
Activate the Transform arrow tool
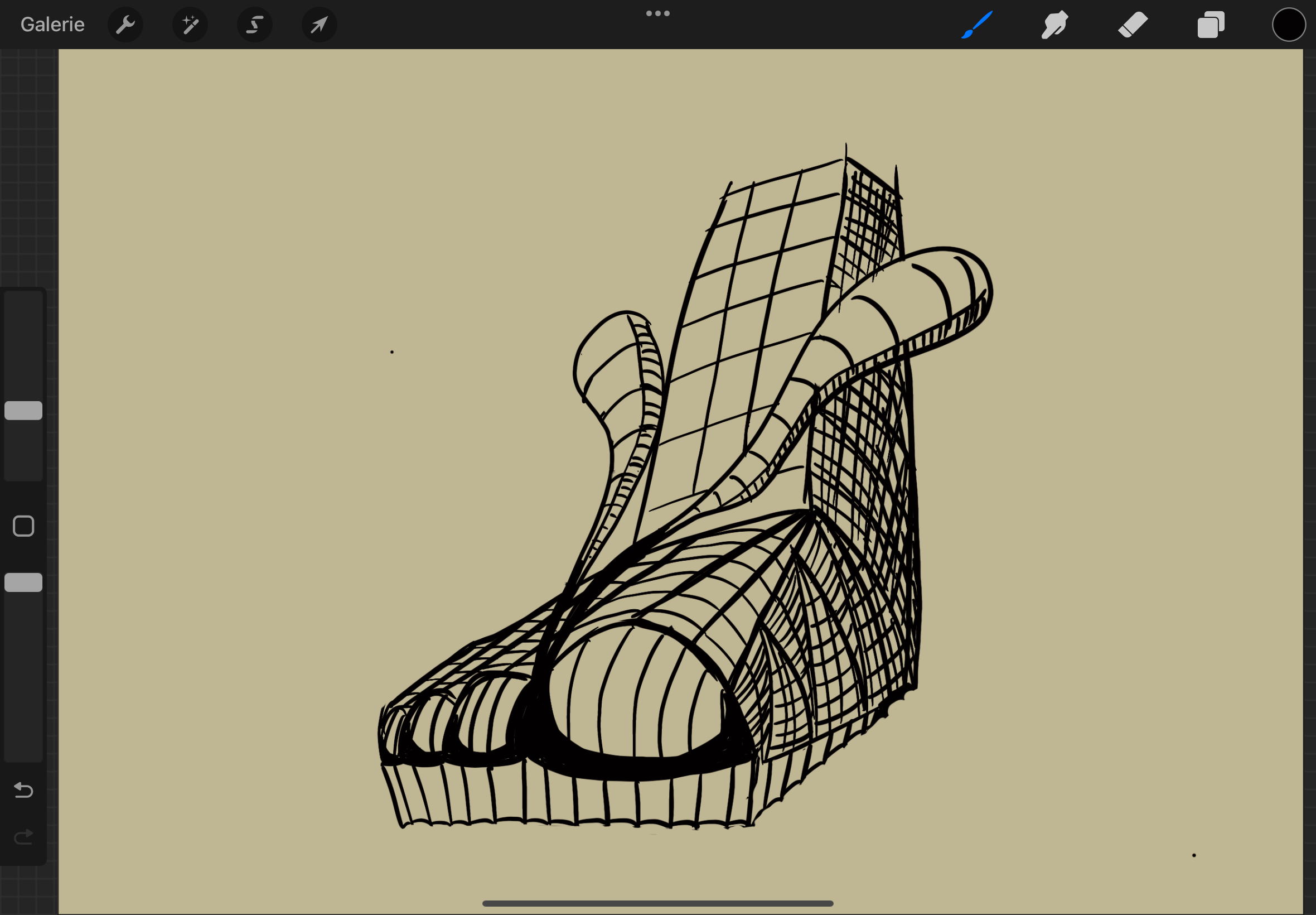click(319, 25)
